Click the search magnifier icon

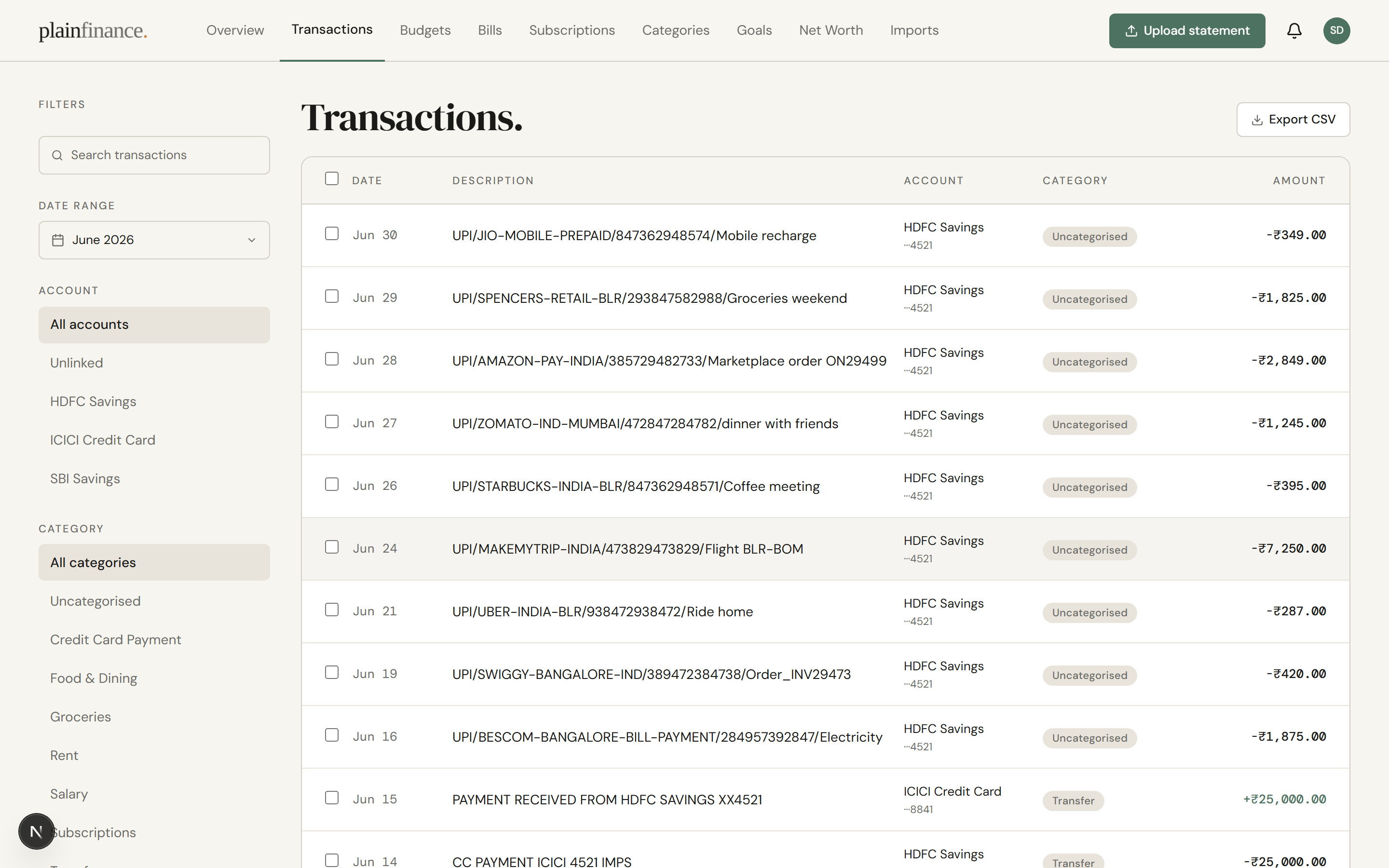pos(57,155)
